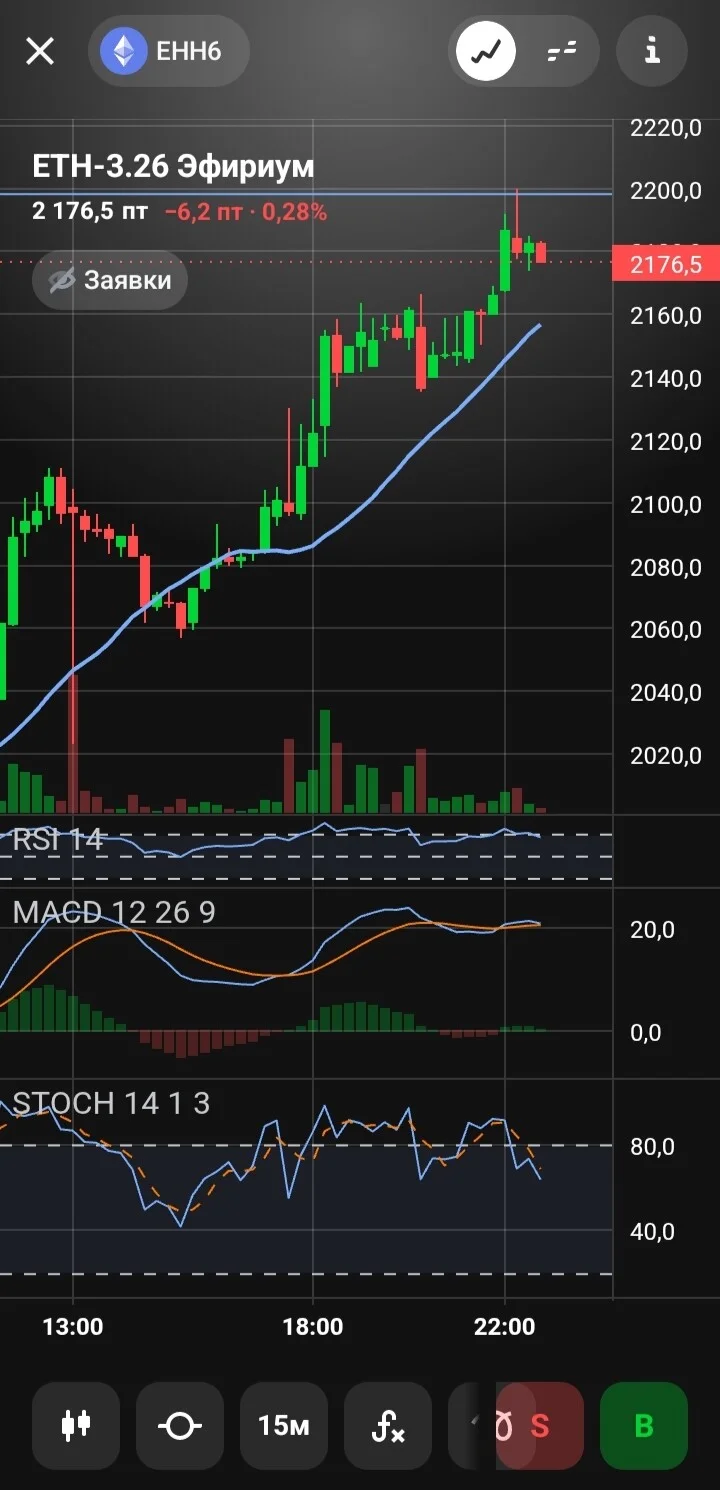
Task: Tap the 2160,0 price axis label
Action: pos(666,316)
